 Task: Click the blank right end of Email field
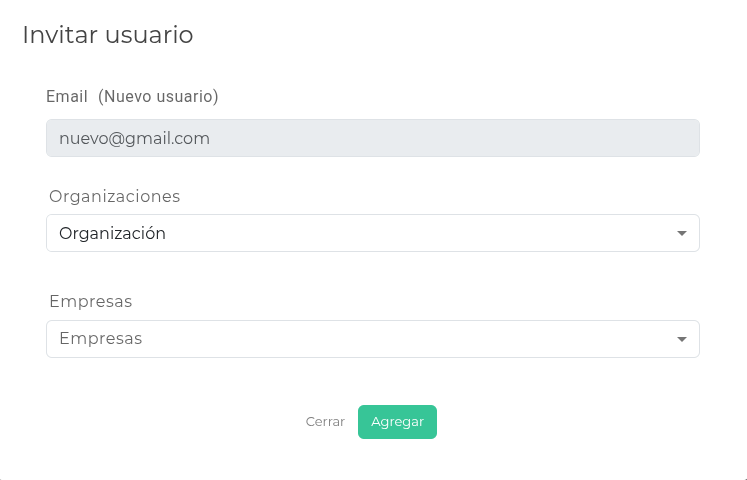pos(640,138)
